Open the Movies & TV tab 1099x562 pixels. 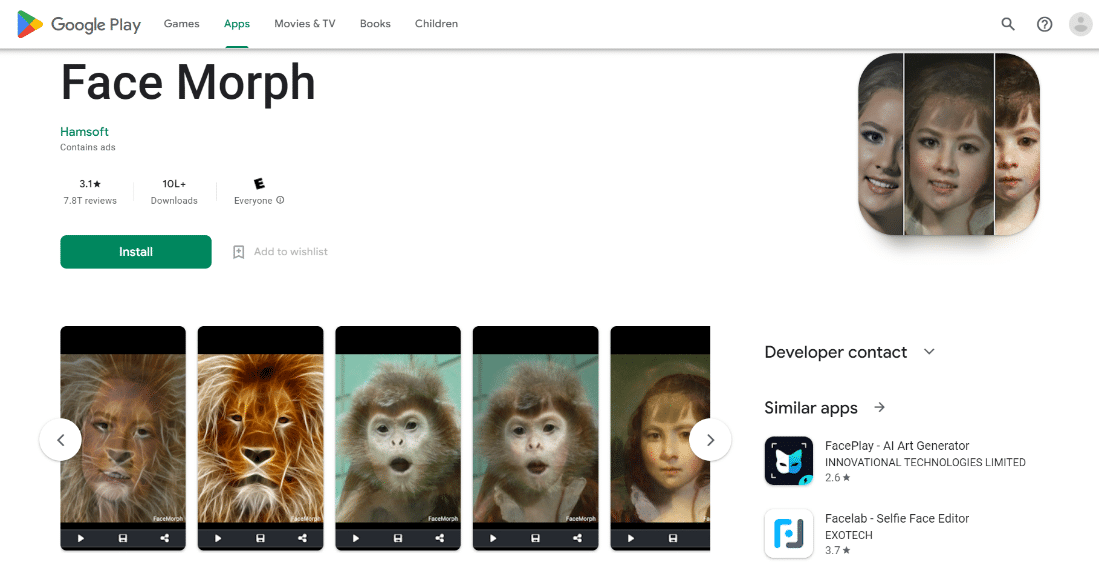305,24
